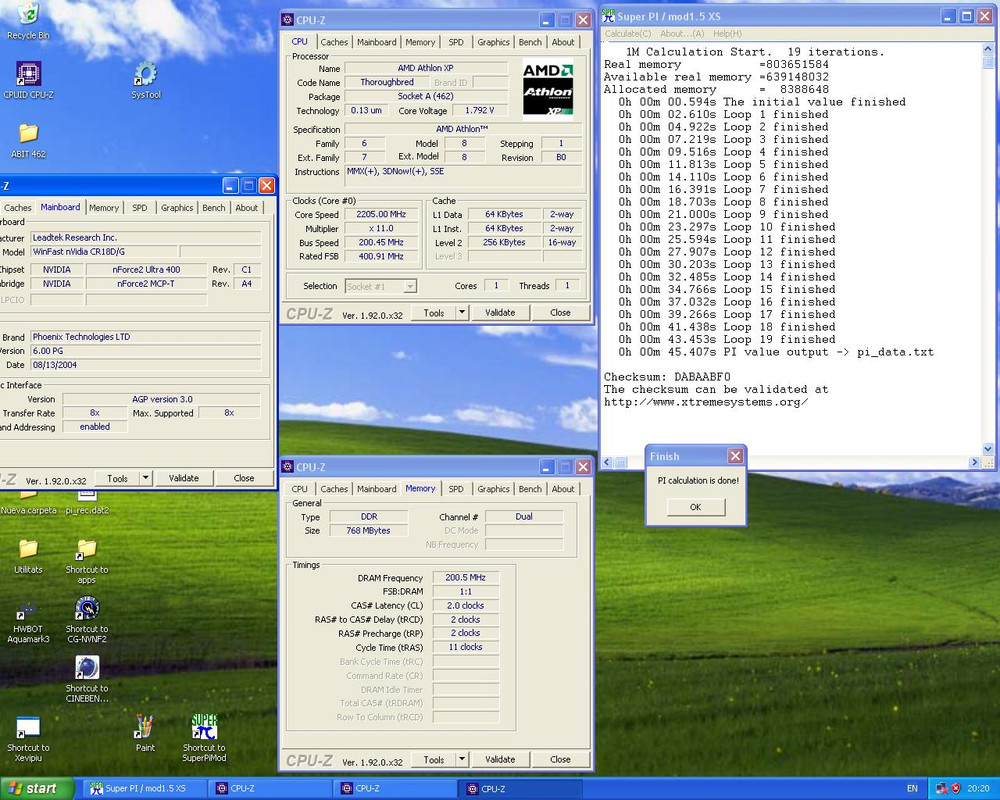Click the Checksum: DABAABF0 line
Screen dimensions: 1000x800
point(667,377)
